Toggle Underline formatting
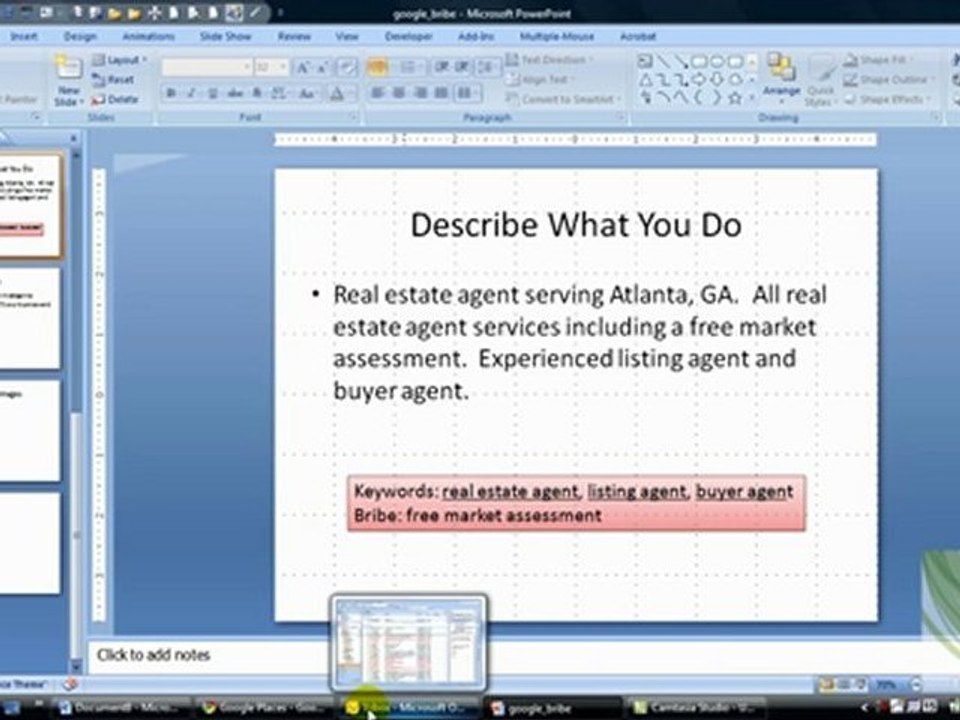 pyautogui.click(x=212, y=93)
